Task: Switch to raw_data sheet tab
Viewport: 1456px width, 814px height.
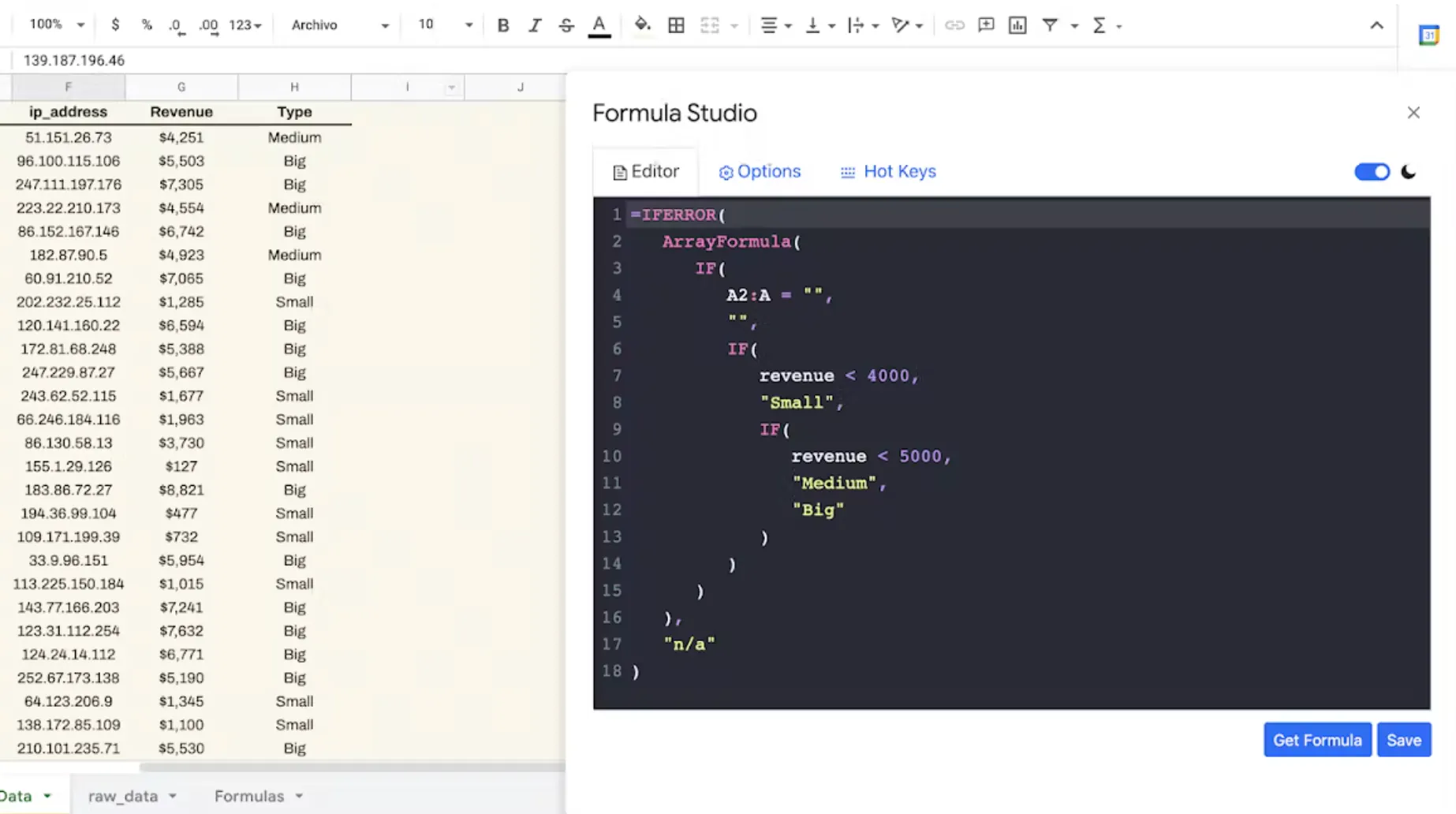Action: 123,796
